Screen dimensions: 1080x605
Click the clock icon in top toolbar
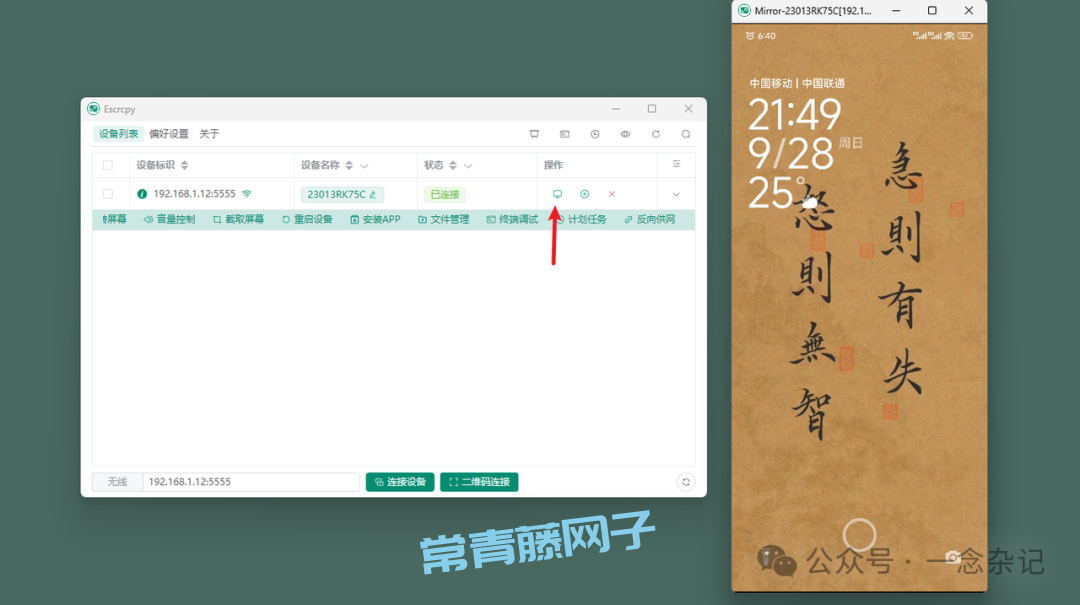[x=595, y=134]
